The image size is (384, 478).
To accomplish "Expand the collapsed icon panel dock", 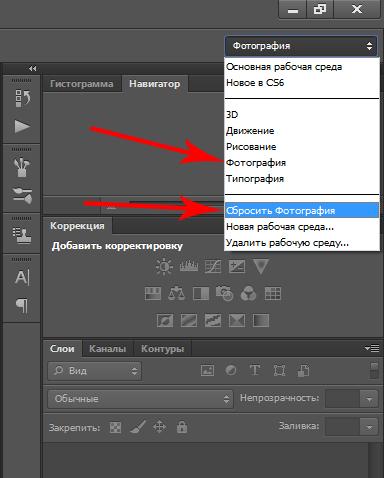I will pos(32,68).
